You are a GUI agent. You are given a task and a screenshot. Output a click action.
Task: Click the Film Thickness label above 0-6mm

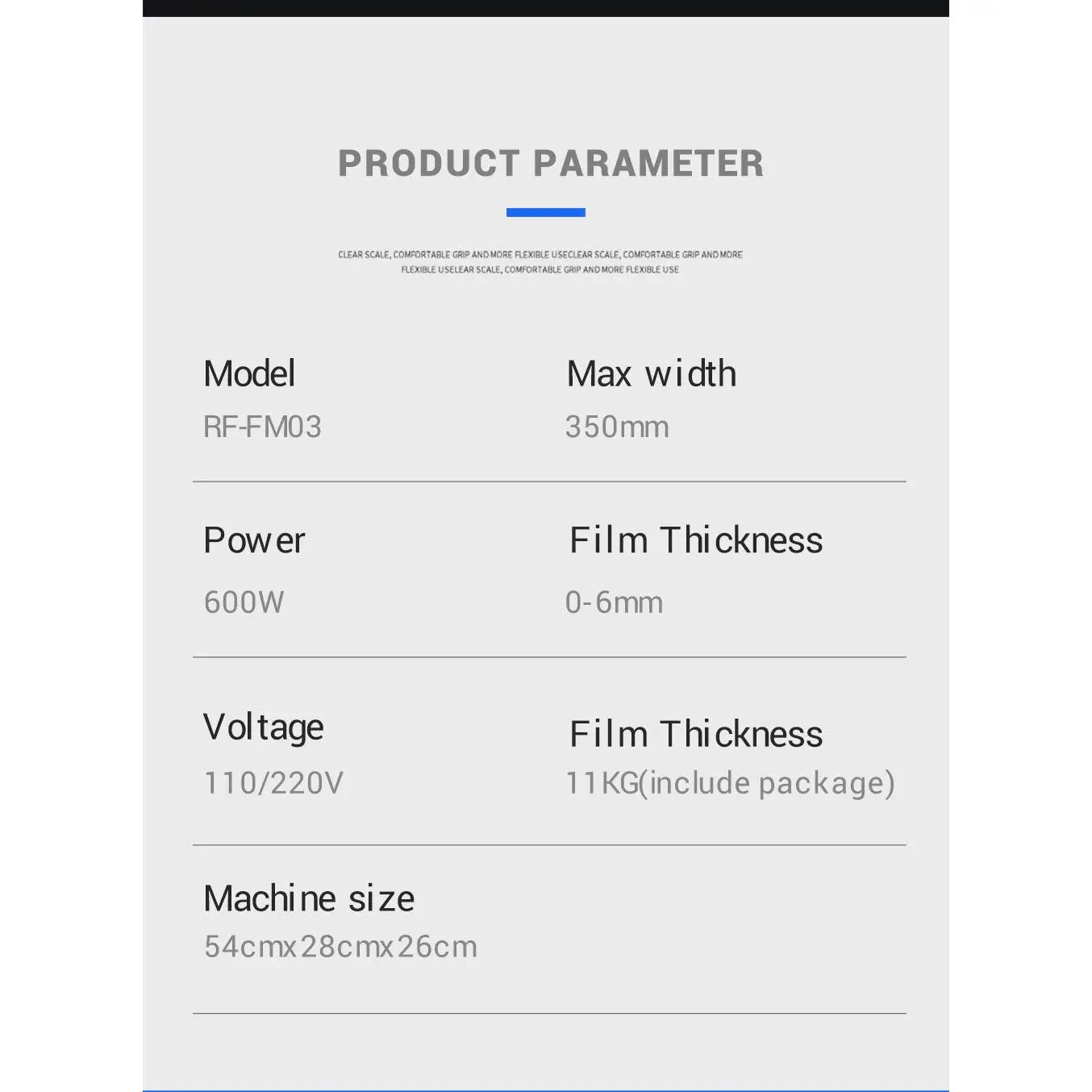click(696, 540)
